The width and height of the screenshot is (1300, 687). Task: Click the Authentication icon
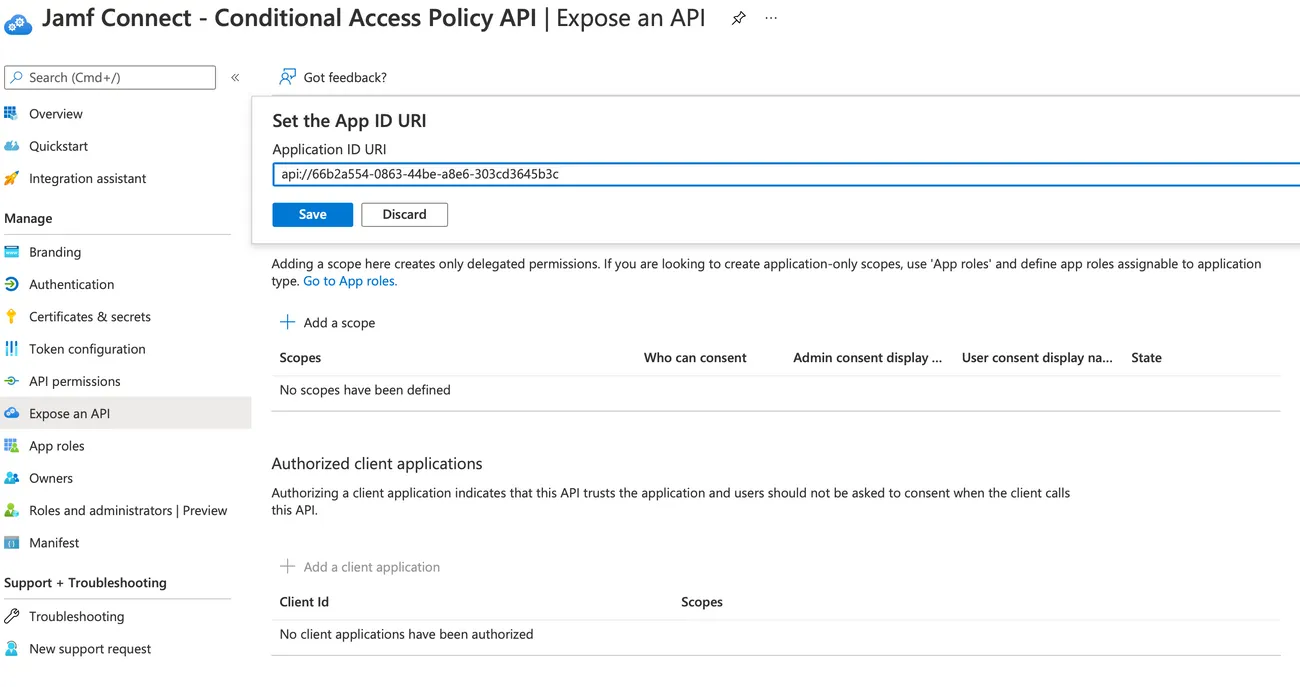11,284
